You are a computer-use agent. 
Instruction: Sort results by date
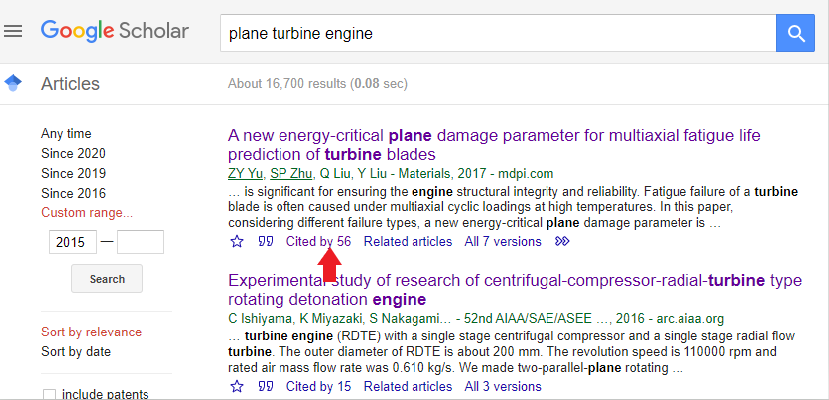(x=76, y=351)
